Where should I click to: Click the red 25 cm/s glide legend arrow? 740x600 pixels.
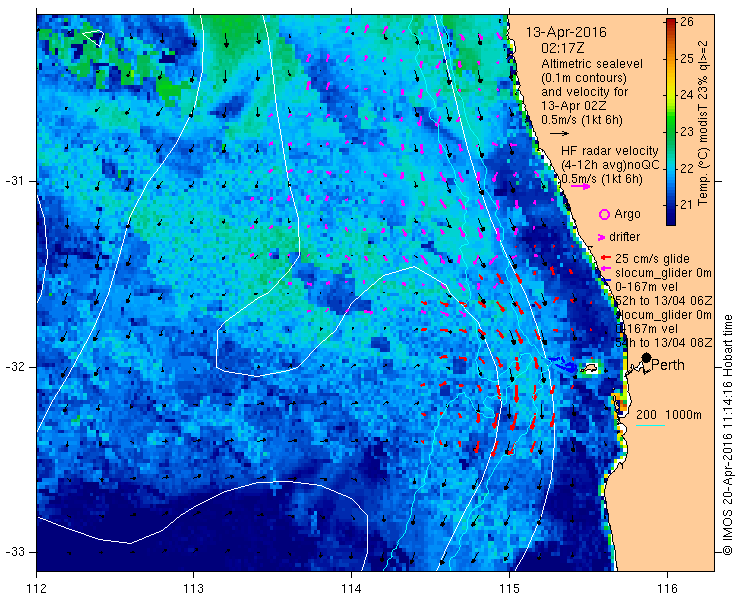(606, 258)
